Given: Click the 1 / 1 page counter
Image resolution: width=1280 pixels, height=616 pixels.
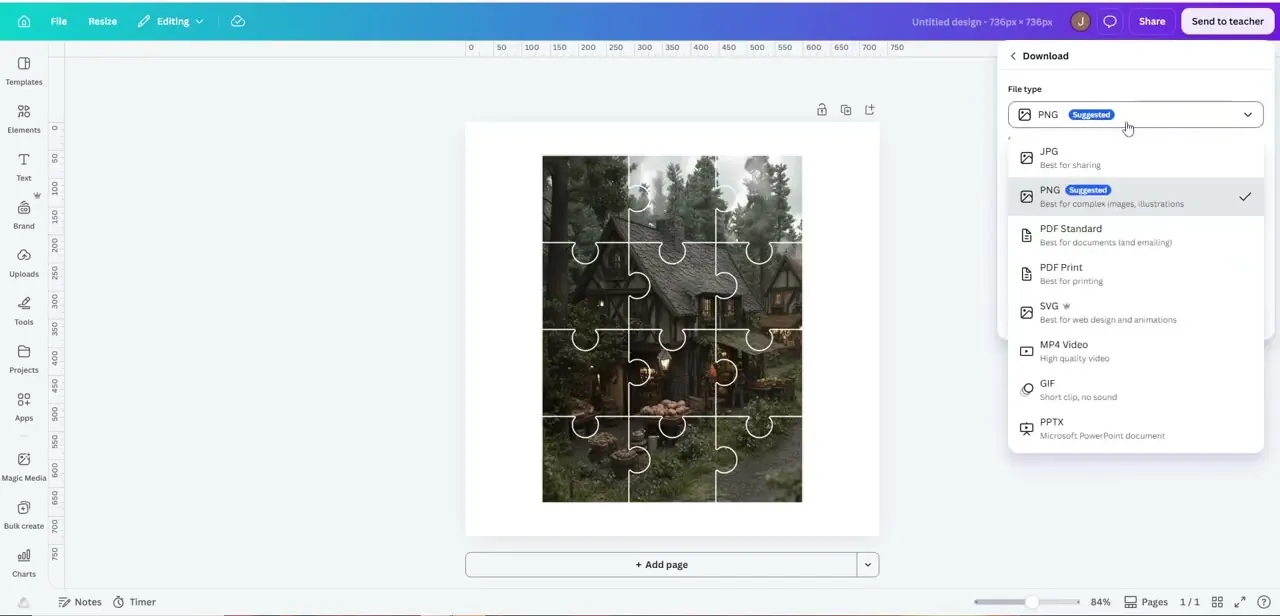Looking at the screenshot, I should pyautogui.click(x=1189, y=602).
